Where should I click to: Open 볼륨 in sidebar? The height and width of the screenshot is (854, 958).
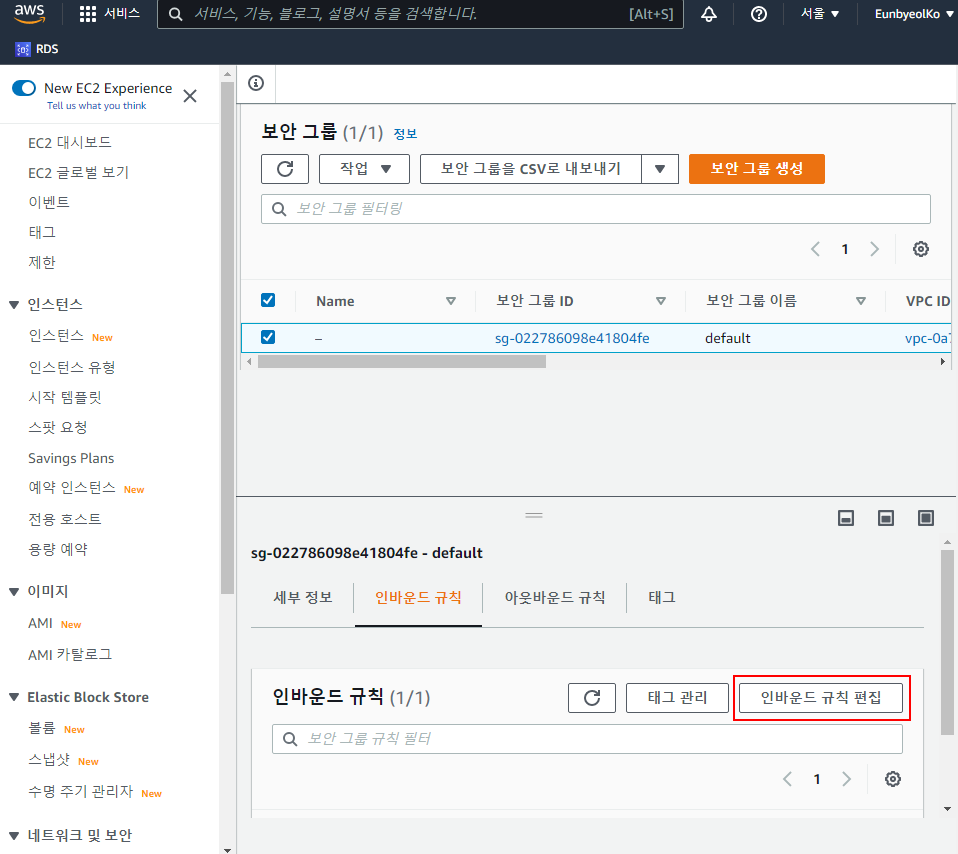click(x=42, y=728)
